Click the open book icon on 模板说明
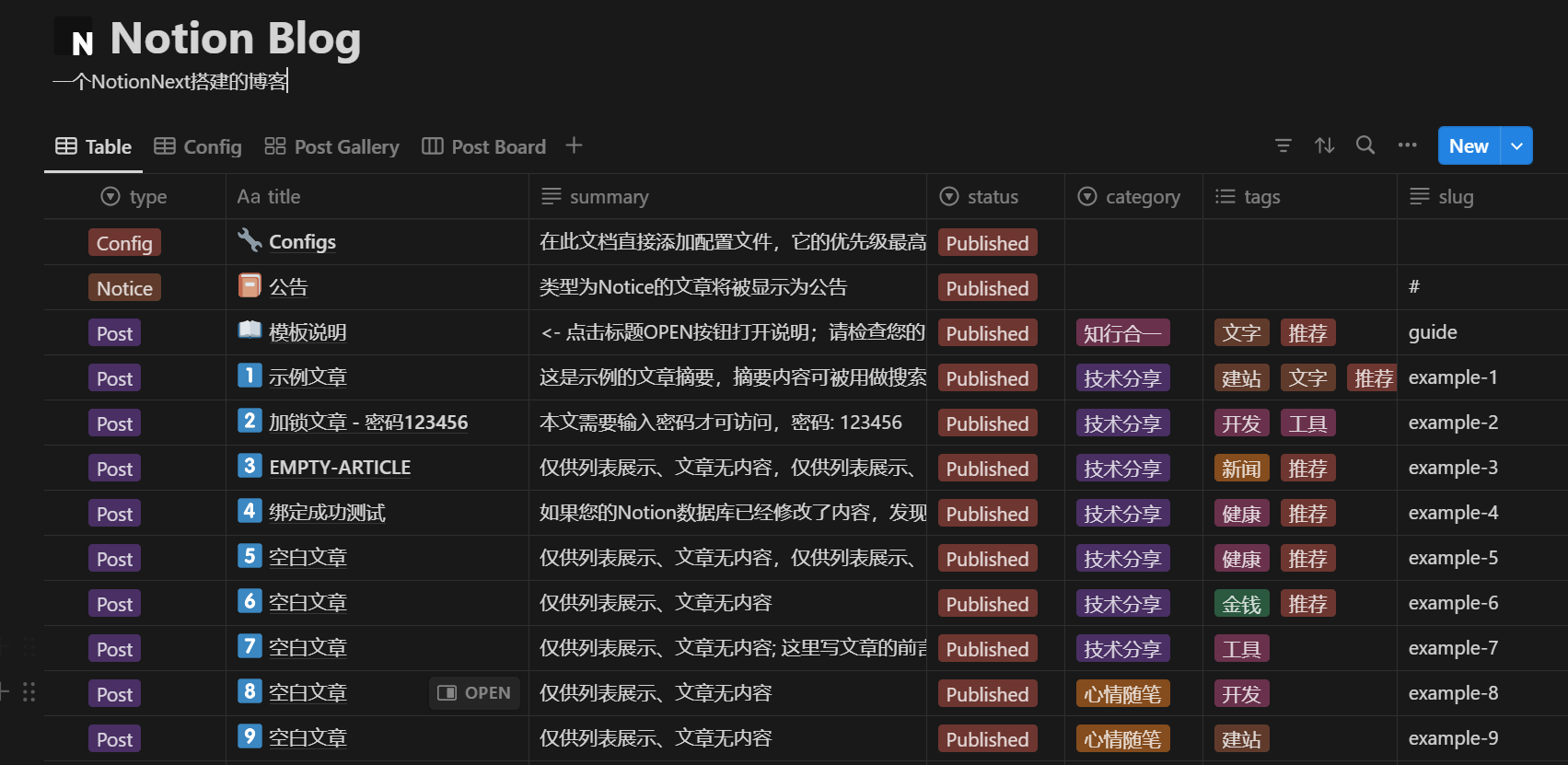The width and height of the screenshot is (1568, 765). [250, 330]
